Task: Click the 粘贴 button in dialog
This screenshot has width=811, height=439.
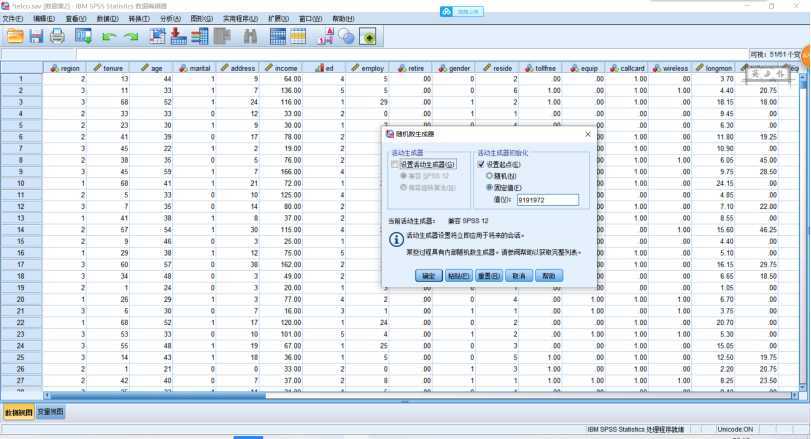Action: [458, 276]
